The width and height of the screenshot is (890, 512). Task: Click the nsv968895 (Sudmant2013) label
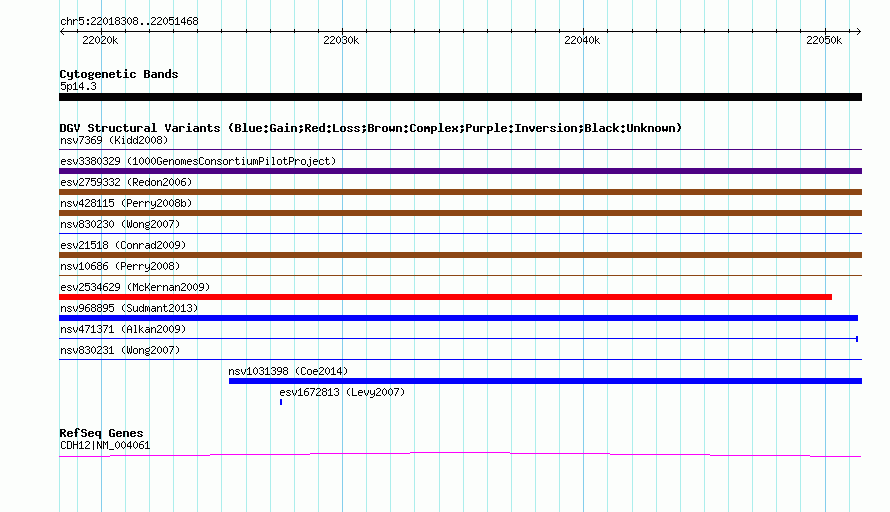point(129,308)
